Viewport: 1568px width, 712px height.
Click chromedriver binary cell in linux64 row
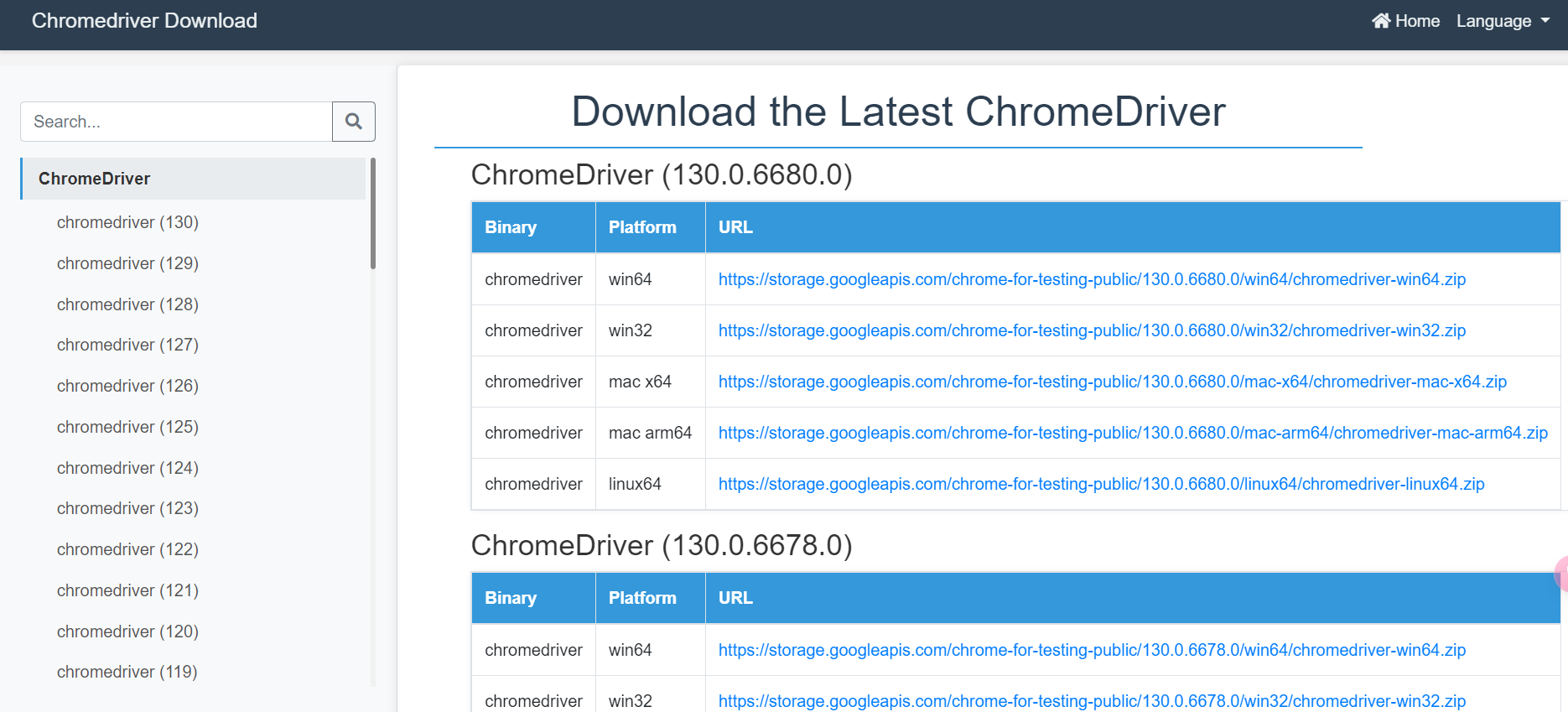(x=533, y=484)
